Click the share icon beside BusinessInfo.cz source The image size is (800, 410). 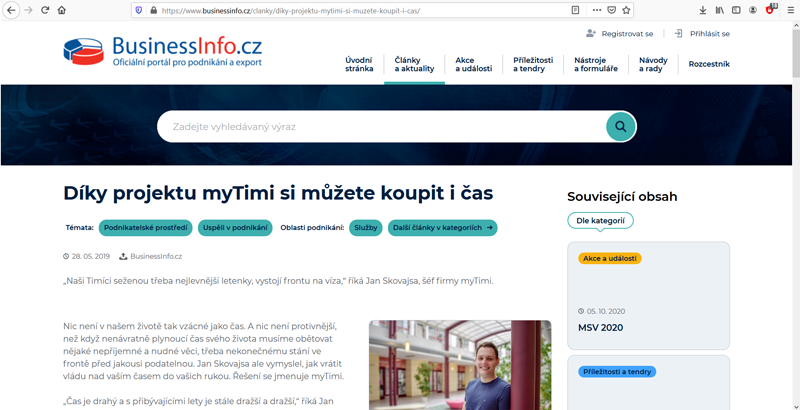[x=123, y=257]
